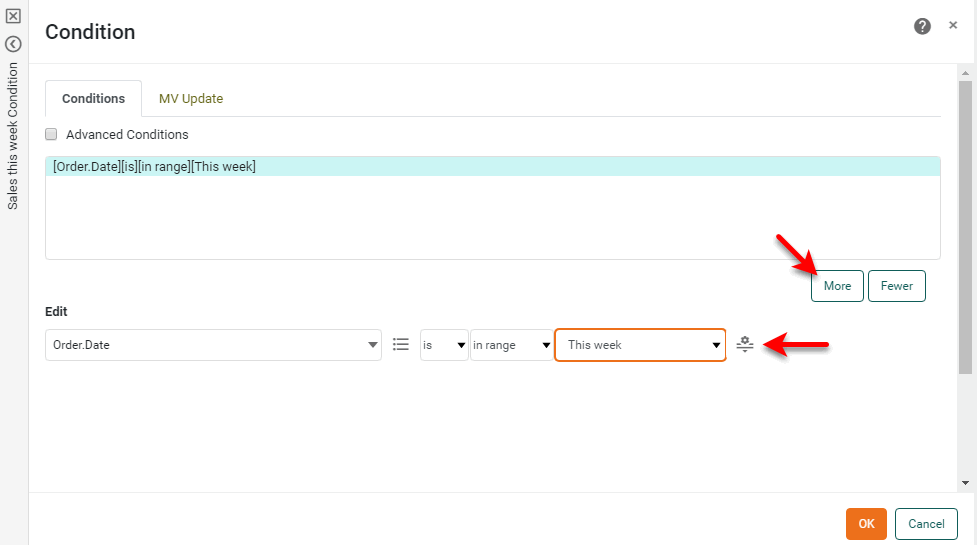Close the Condition dialog with X
The height and width of the screenshot is (545, 977).
click(x=953, y=26)
